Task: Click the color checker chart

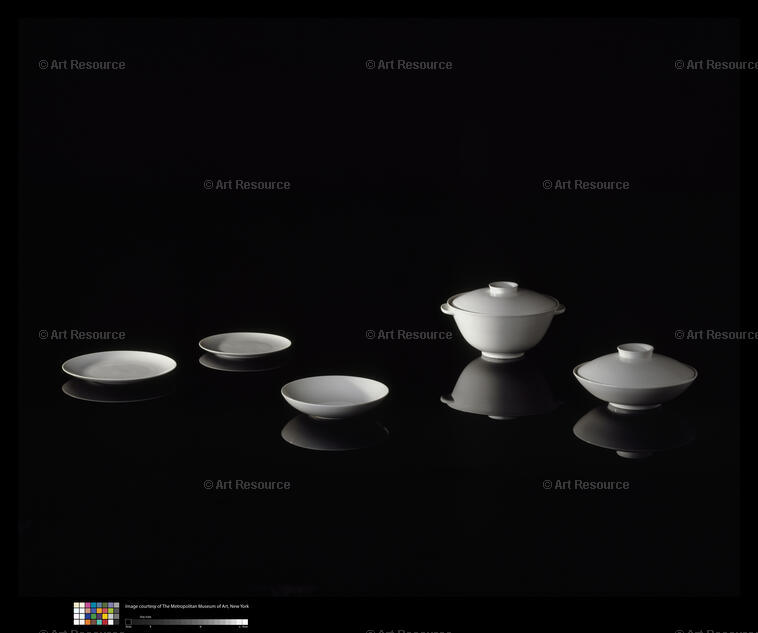Action: [96, 613]
